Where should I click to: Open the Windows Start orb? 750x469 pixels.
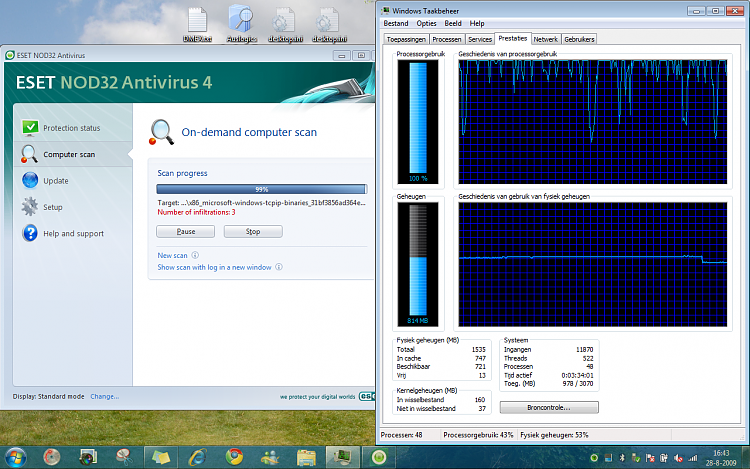coord(15,458)
